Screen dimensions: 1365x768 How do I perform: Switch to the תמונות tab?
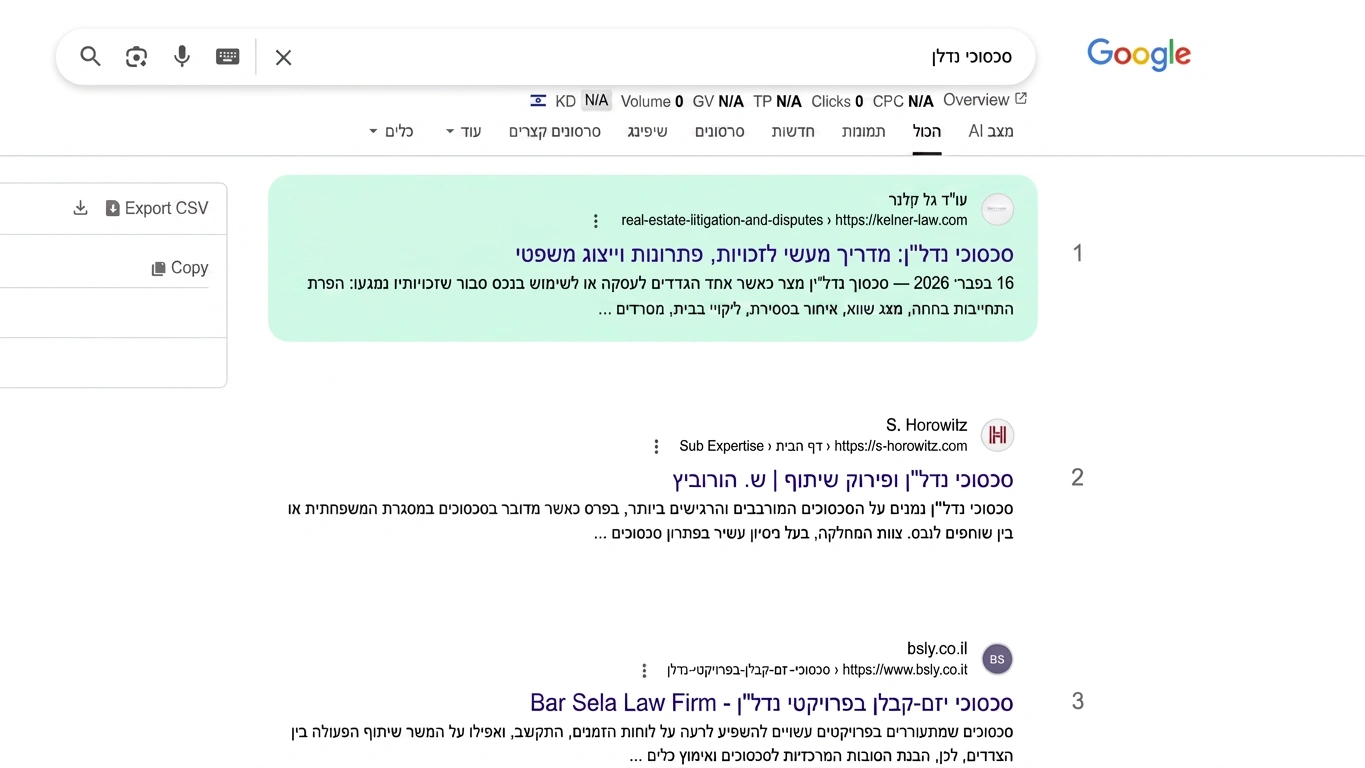coord(864,131)
